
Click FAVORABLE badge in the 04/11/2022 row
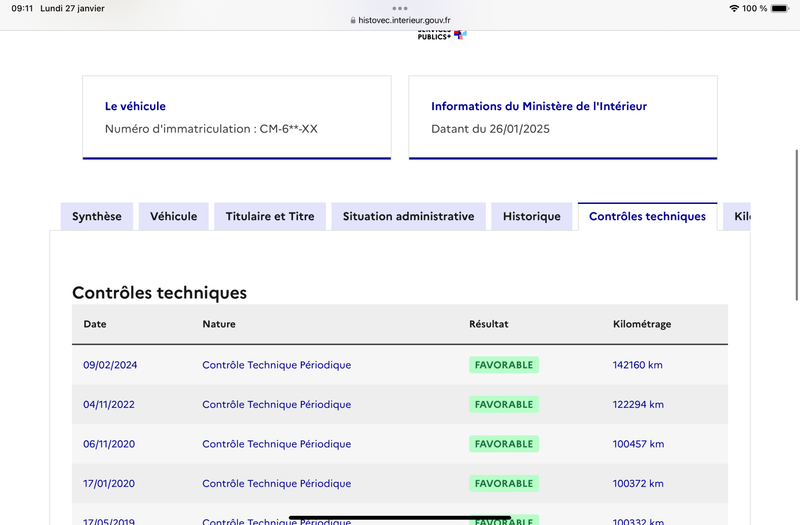point(504,405)
